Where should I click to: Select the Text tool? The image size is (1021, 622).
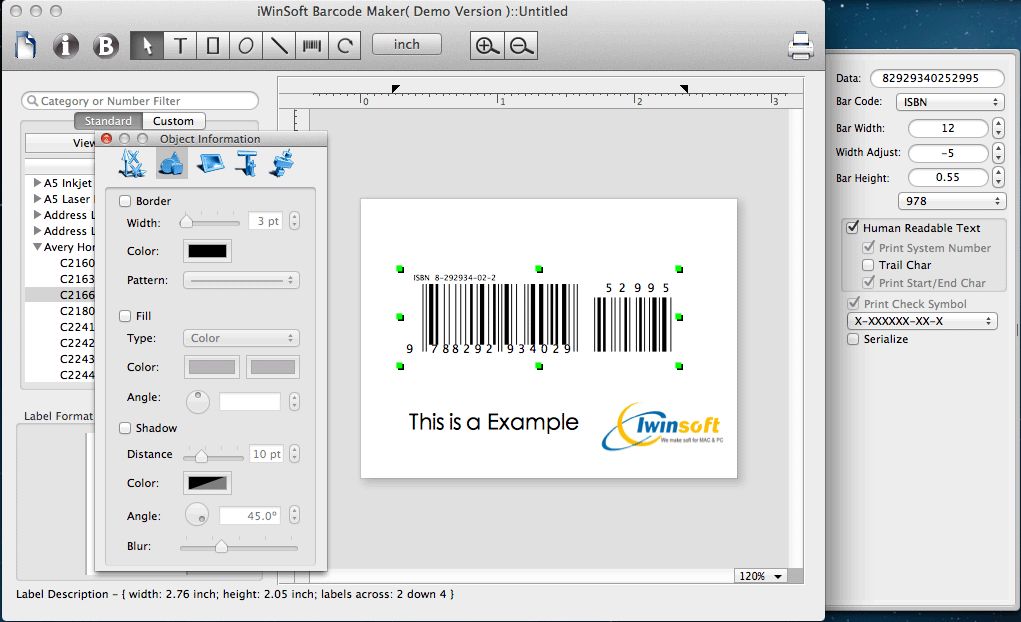pyautogui.click(x=180, y=46)
